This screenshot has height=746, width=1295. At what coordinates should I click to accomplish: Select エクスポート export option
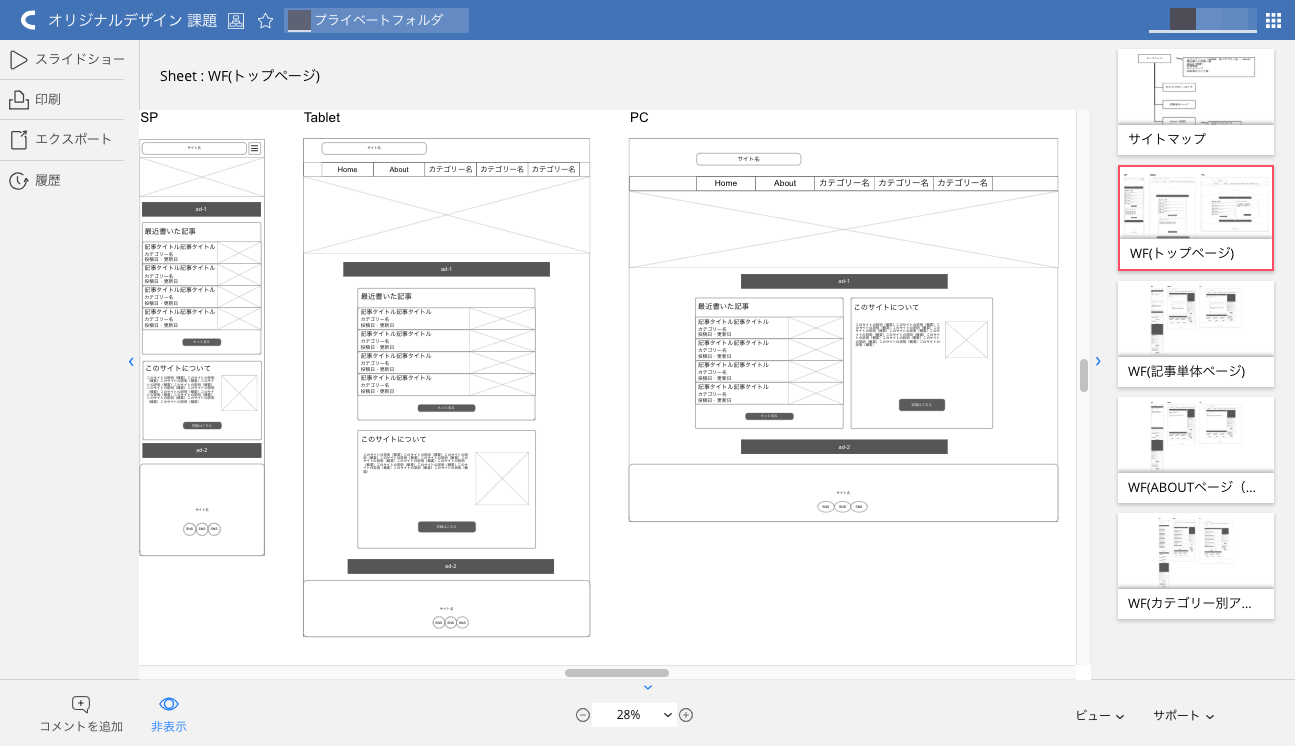pos(61,140)
